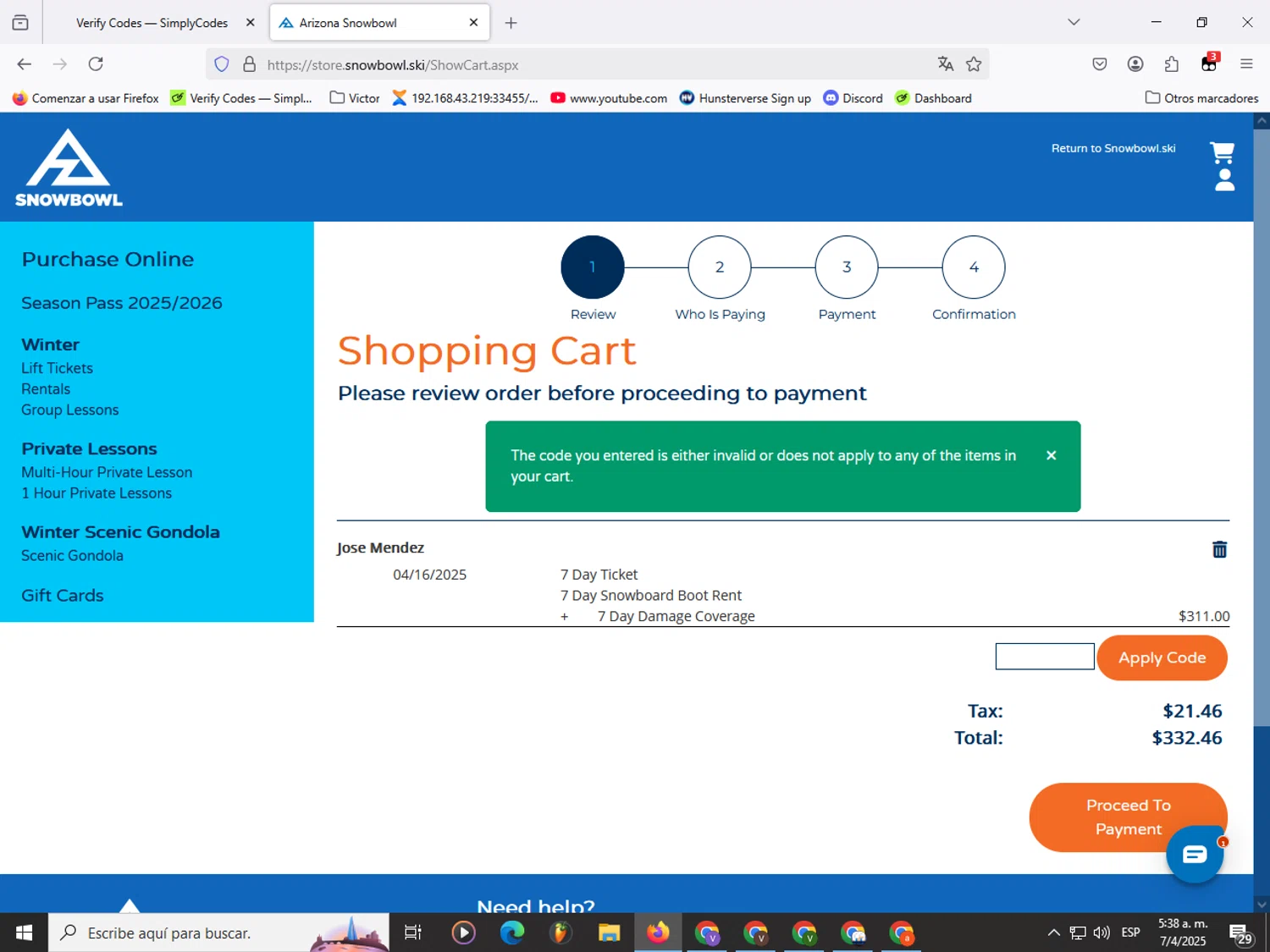List all tabs with the dropdown arrow
This screenshot has height=952, width=1270.
1074,23
